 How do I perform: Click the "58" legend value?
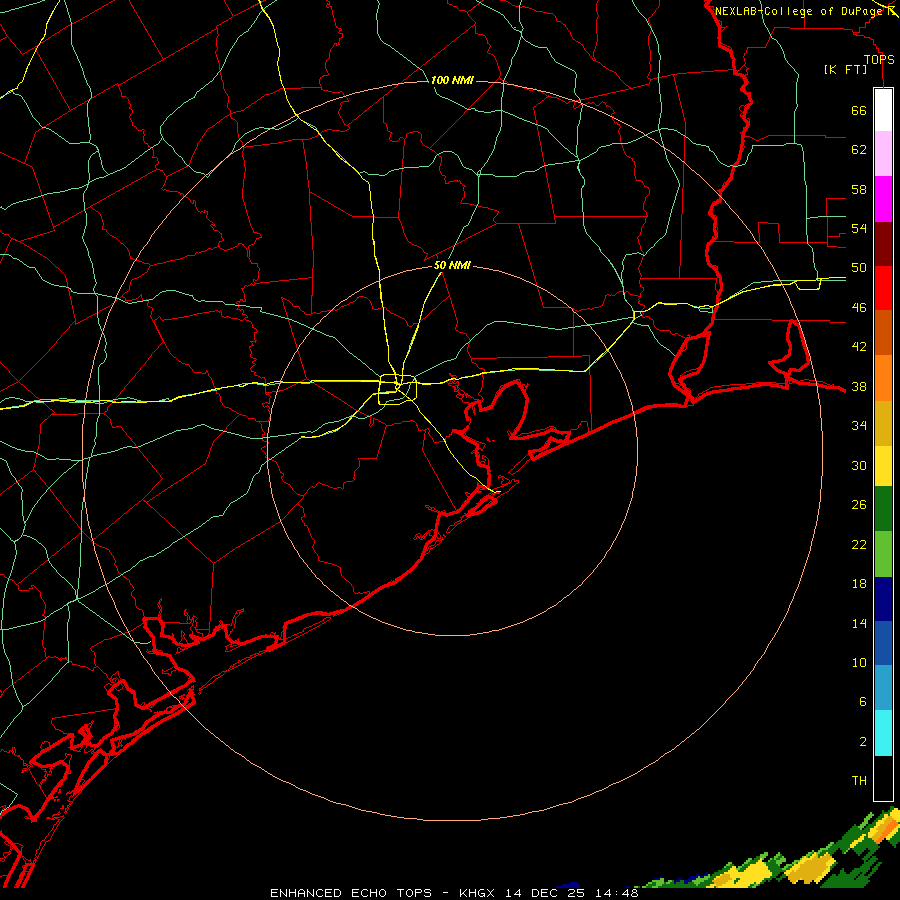pos(859,189)
